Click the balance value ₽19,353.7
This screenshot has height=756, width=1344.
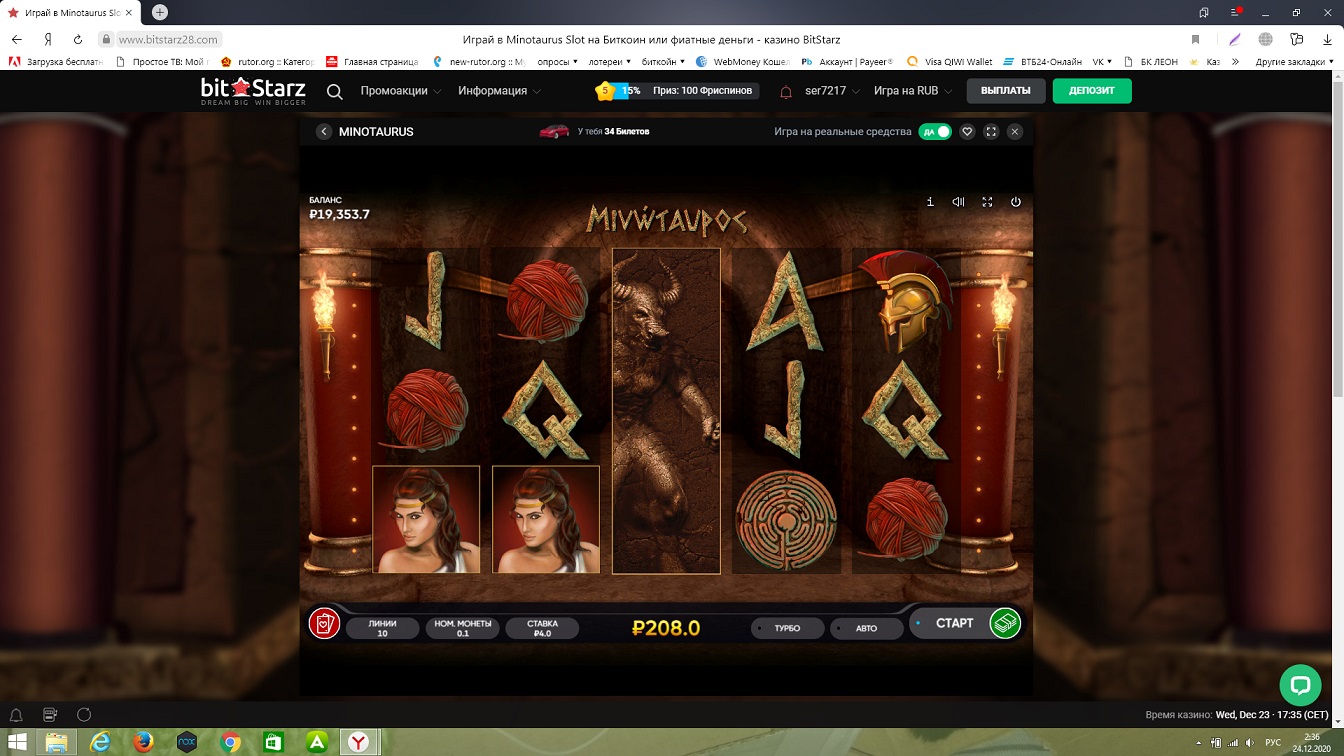(x=339, y=214)
